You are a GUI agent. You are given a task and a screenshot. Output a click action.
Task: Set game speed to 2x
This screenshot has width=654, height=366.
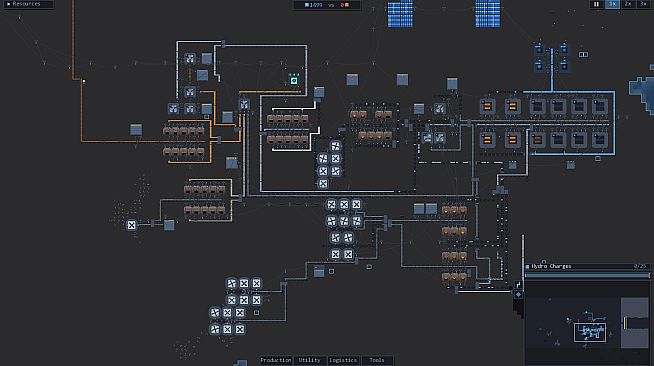tap(628, 4)
